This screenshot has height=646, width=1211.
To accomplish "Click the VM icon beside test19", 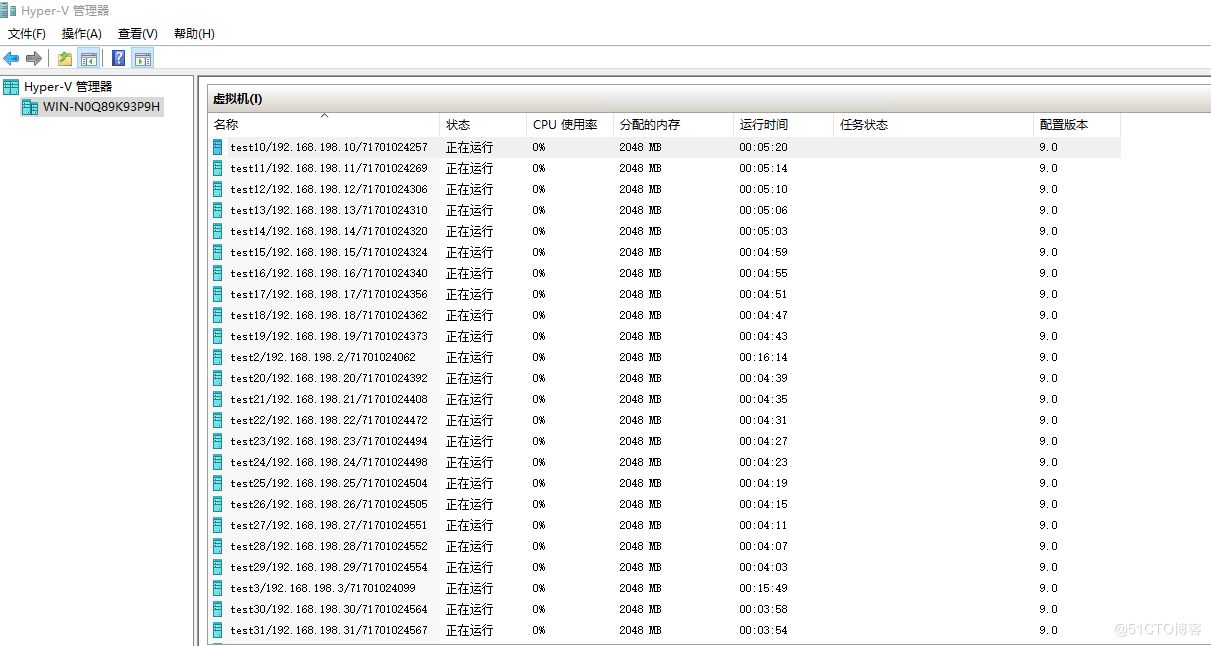I will [x=218, y=336].
